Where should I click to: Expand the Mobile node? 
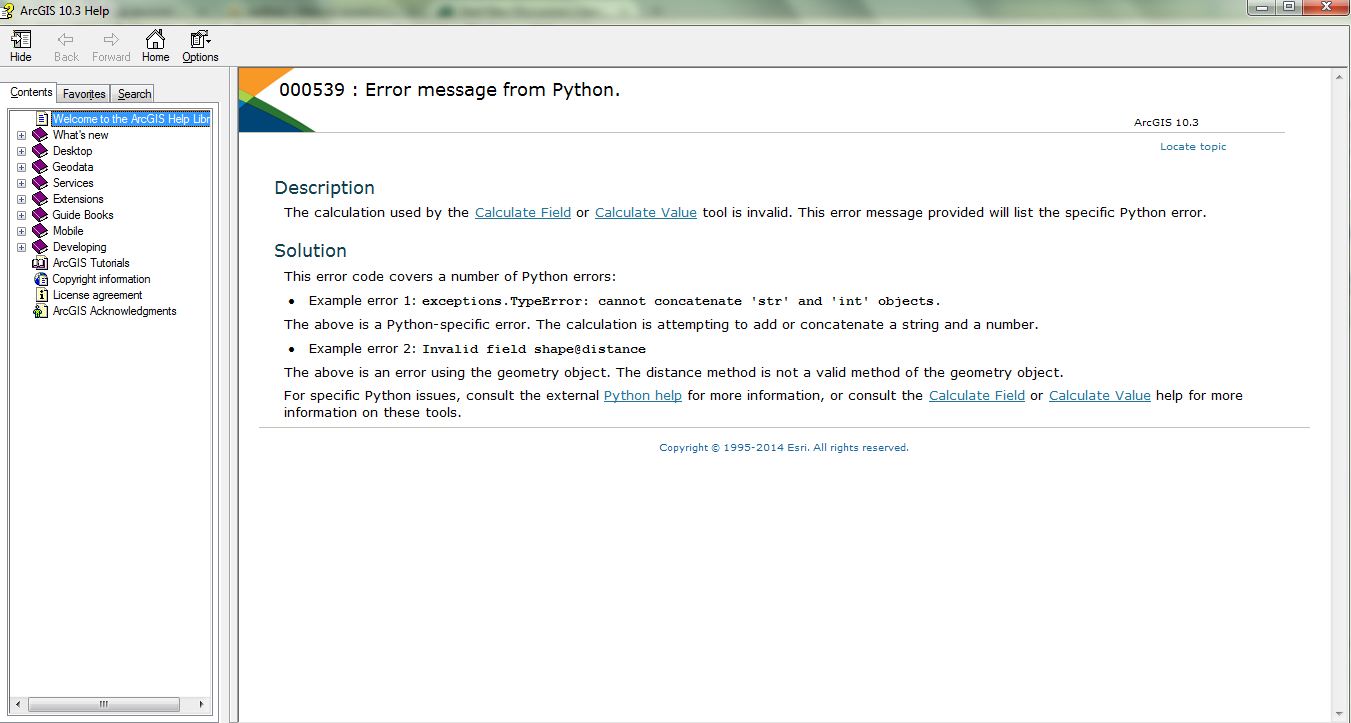click(22, 231)
